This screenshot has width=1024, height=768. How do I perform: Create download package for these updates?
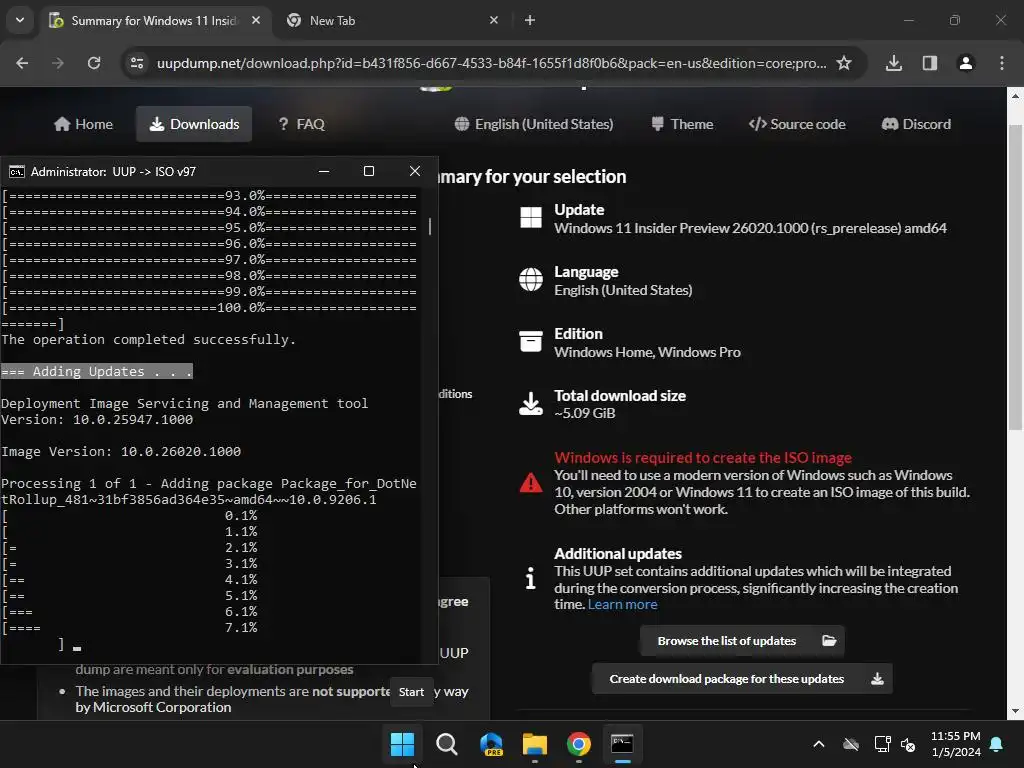coord(742,679)
